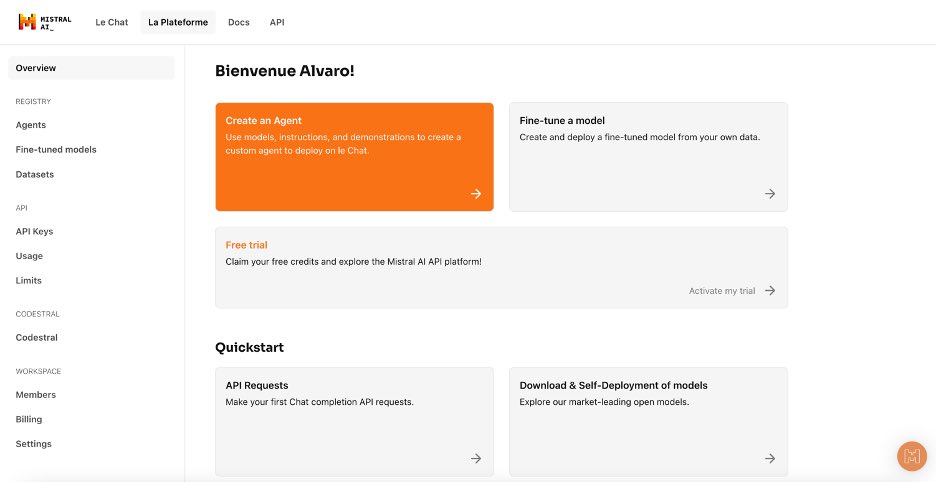Click the WORKSPACE section label
The image size is (936, 482).
(38, 371)
